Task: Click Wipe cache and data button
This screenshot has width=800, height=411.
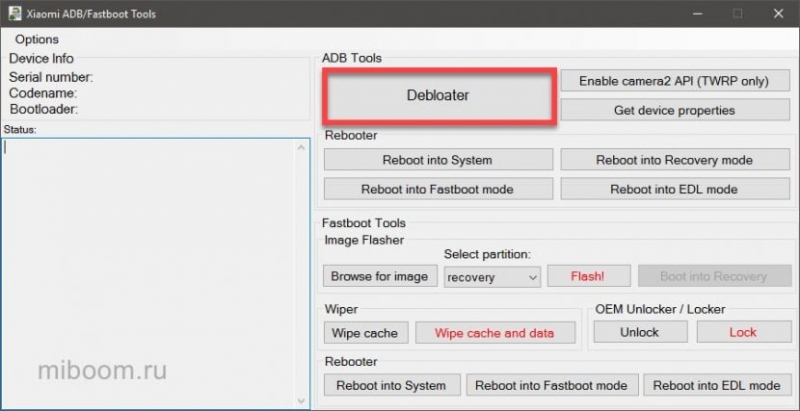Action: click(x=494, y=333)
